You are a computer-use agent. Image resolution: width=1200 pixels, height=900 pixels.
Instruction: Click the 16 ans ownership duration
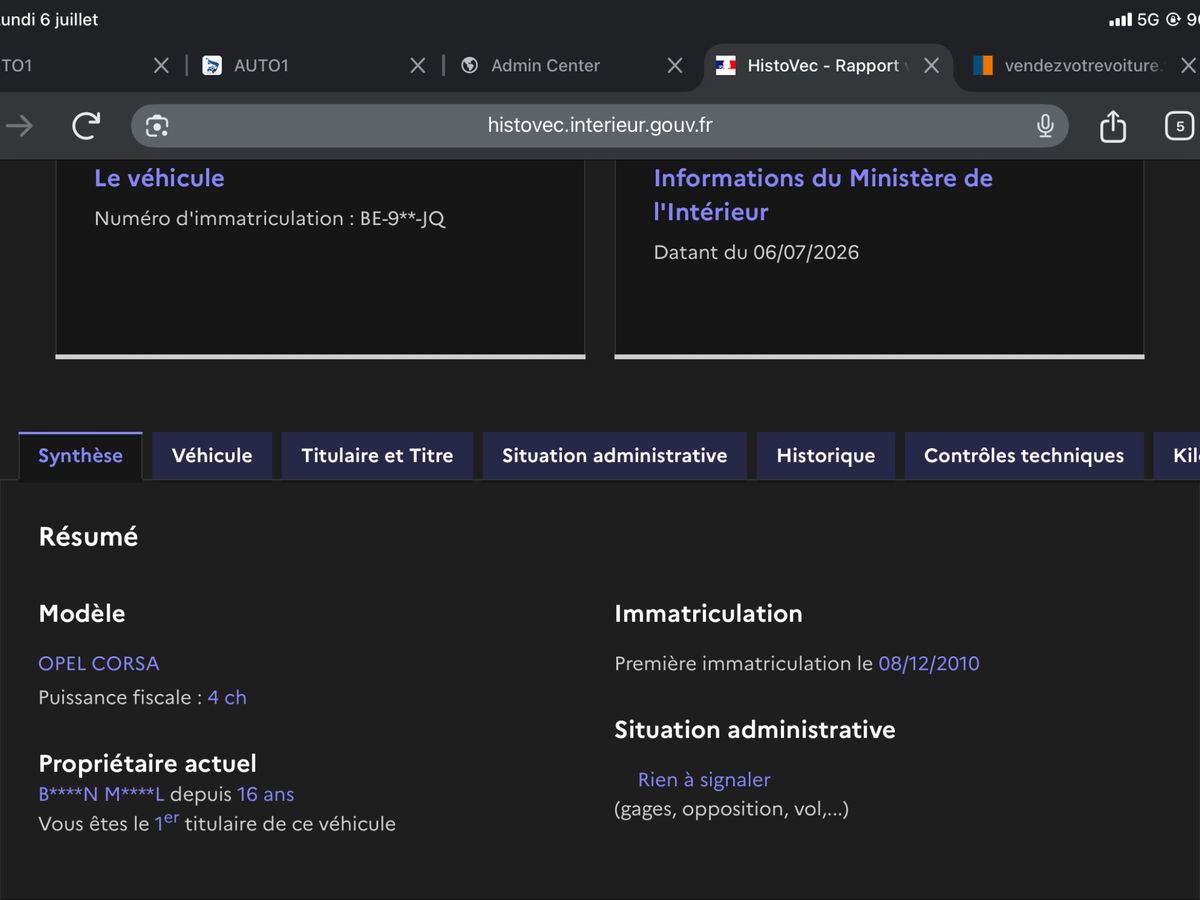tap(265, 795)
